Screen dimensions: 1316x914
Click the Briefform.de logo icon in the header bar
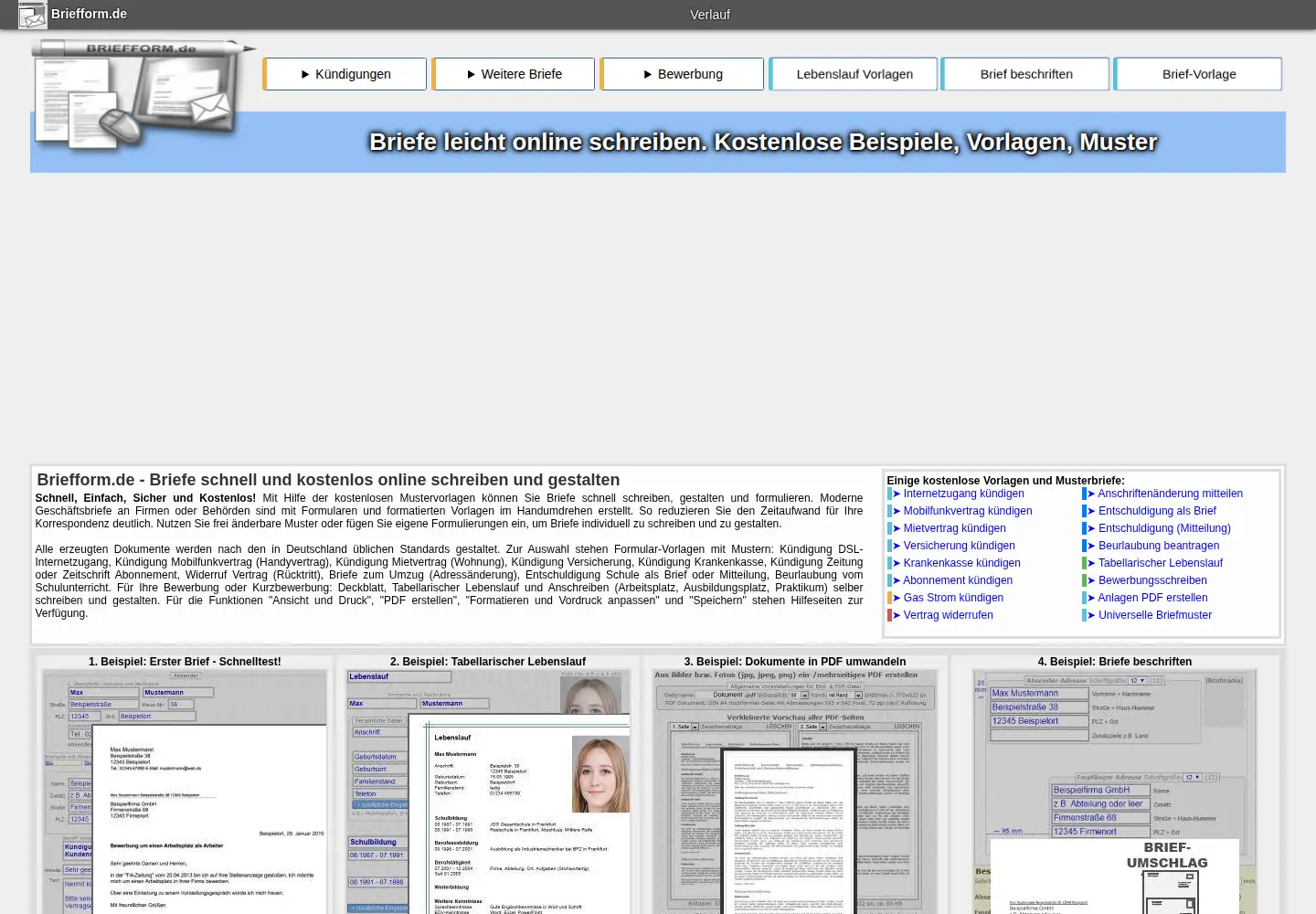tap(33, 15)
